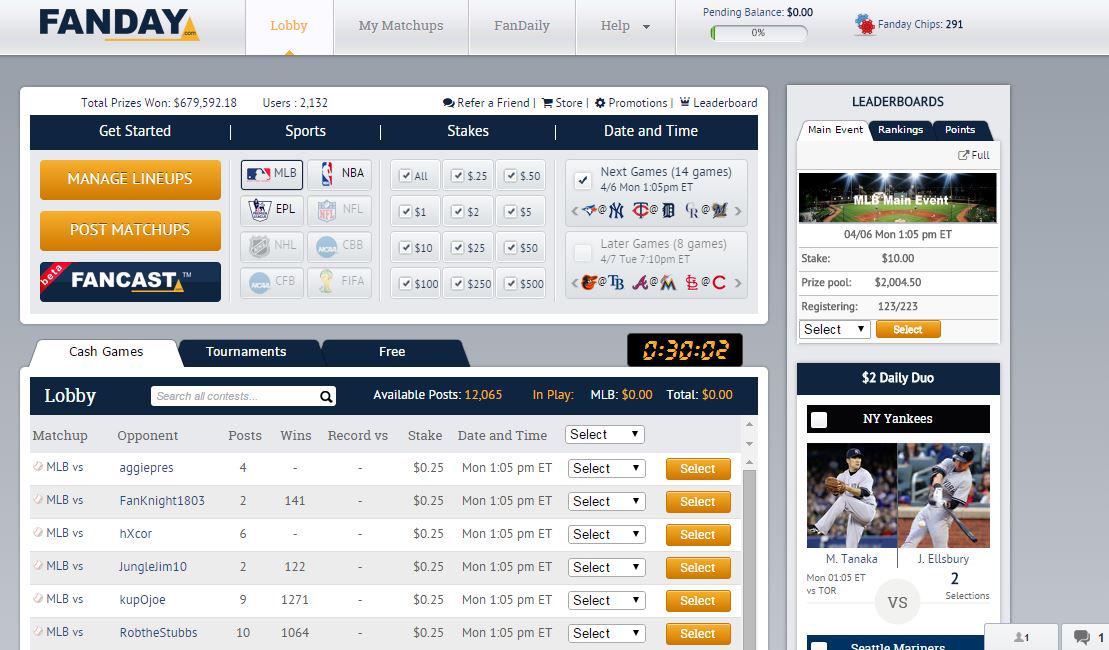The image size is (1109, 650).
Task: Switch to the Free games tab
Action: pyautogui.click(x=392, y=352)
